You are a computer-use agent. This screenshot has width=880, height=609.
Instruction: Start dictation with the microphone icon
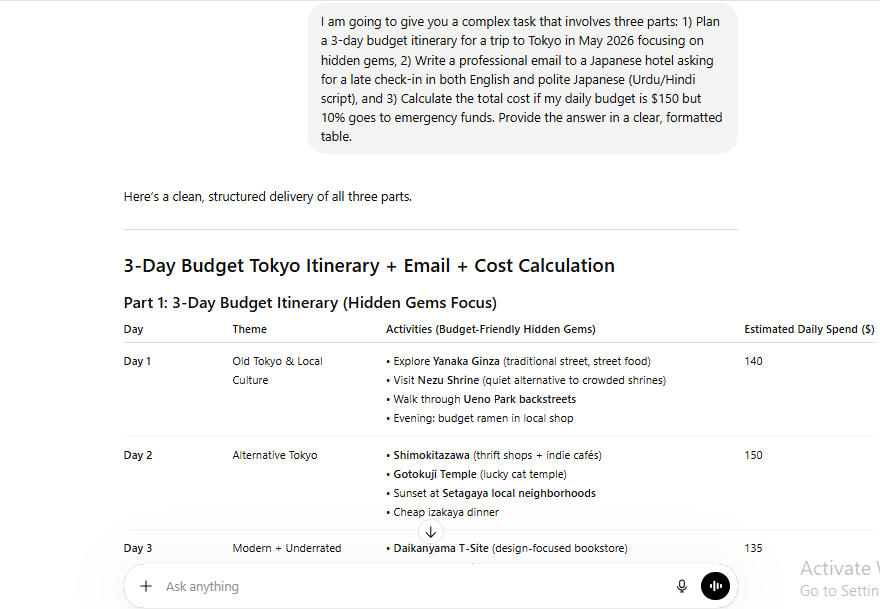[x=682, y=586]
